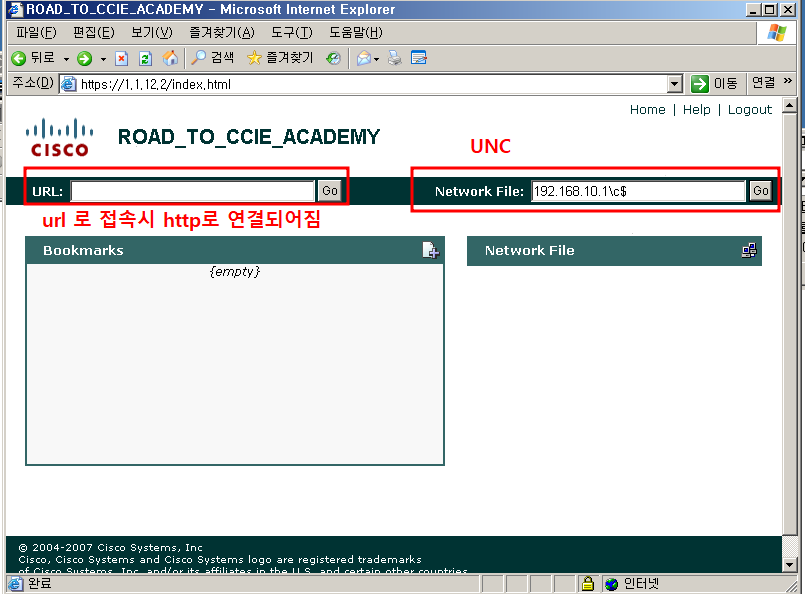Expand the address bar dropdown
The width and height of the screenshot is (805, 594).
(x=675, y=84)
